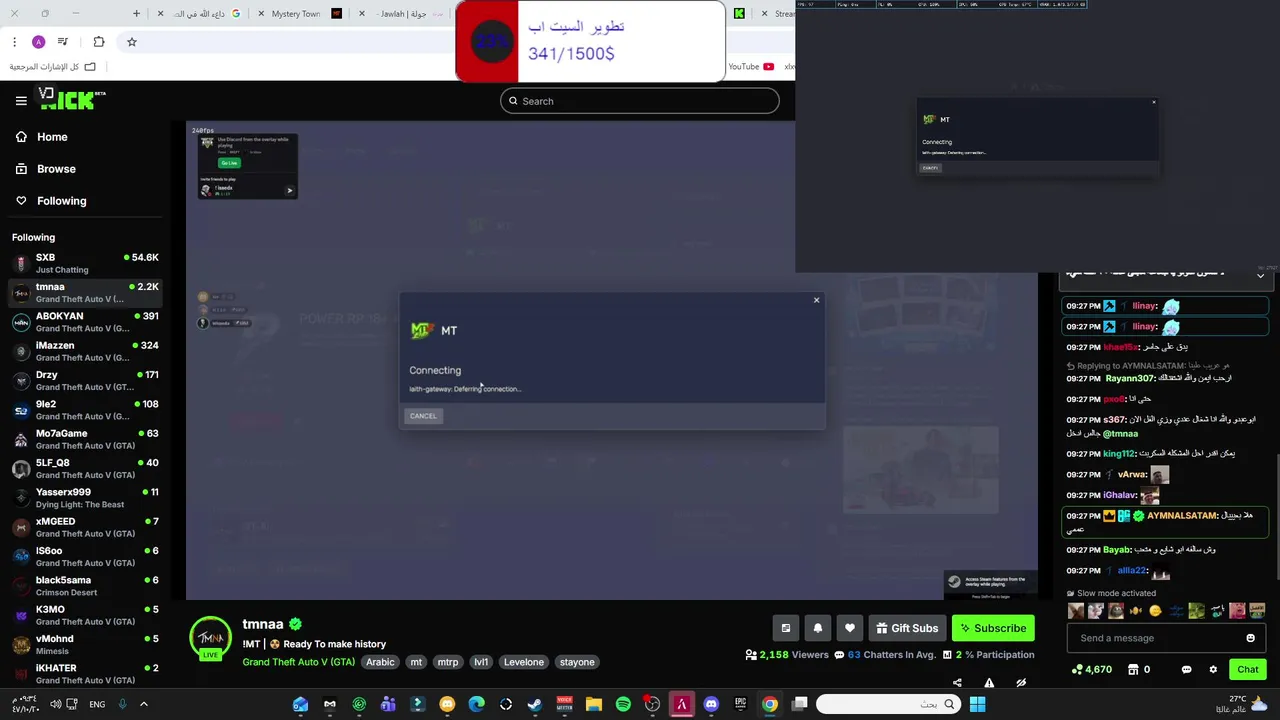Open black5sama channel in Following list
Image resolution: width=1280 pixels, height=720 pixels.
(x=86, y=586)
